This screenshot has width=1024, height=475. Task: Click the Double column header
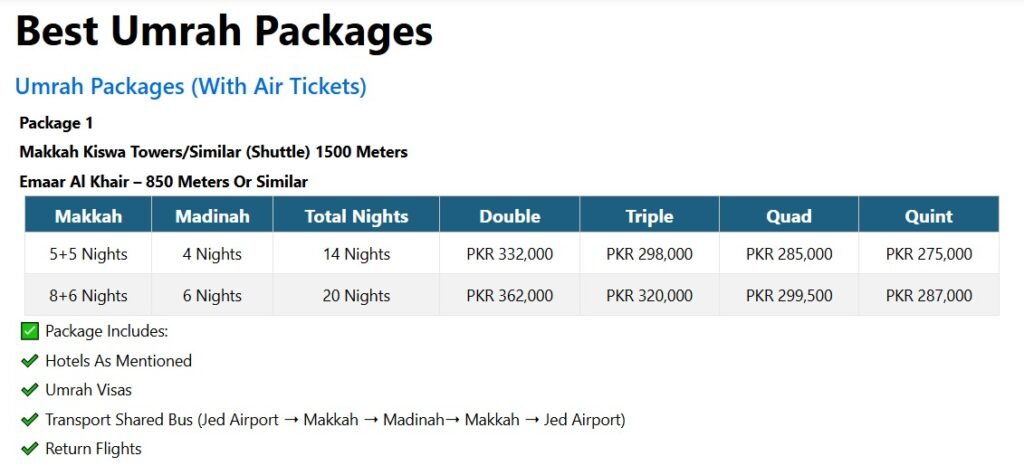point(509,214)
